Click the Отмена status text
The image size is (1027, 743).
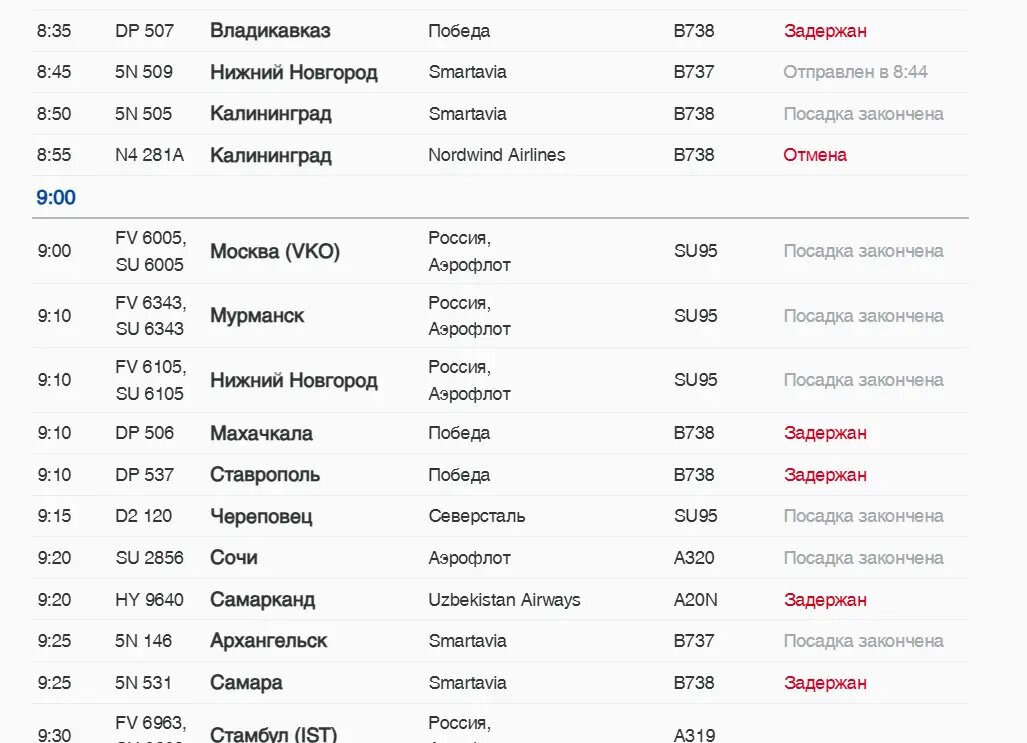815,155
